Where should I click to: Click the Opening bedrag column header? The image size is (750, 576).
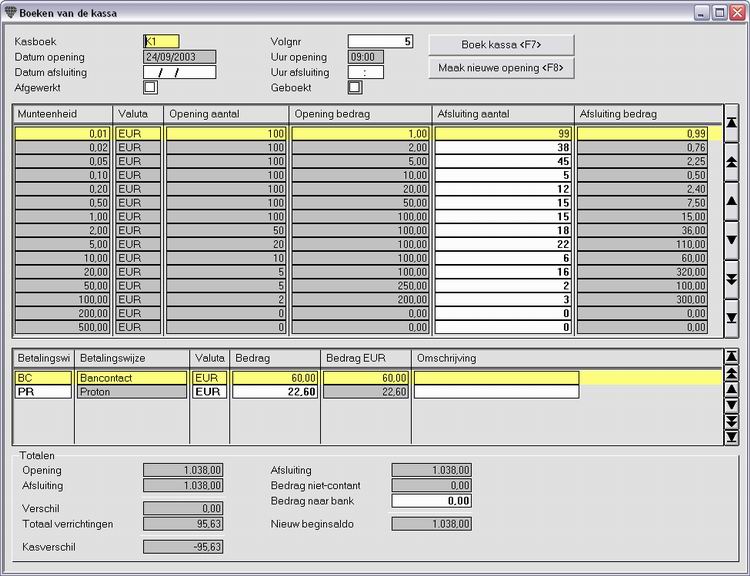360,114
